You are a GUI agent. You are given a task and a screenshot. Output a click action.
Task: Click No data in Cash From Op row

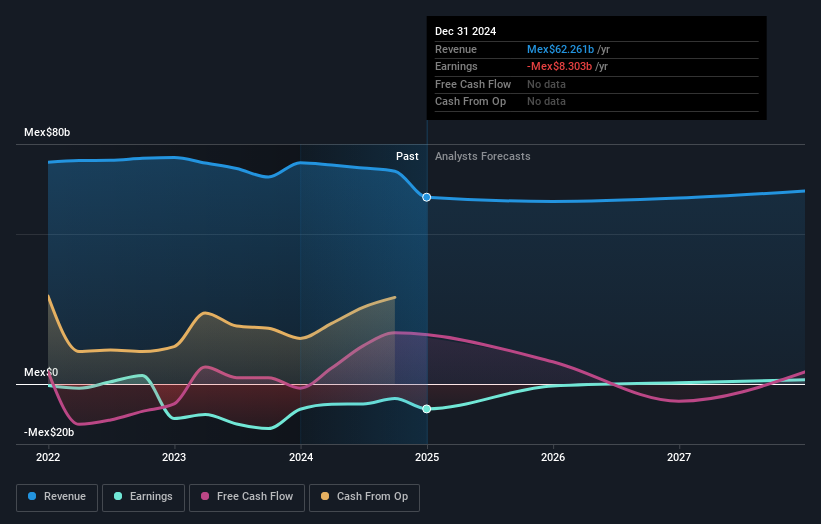(x=546, y=102)
